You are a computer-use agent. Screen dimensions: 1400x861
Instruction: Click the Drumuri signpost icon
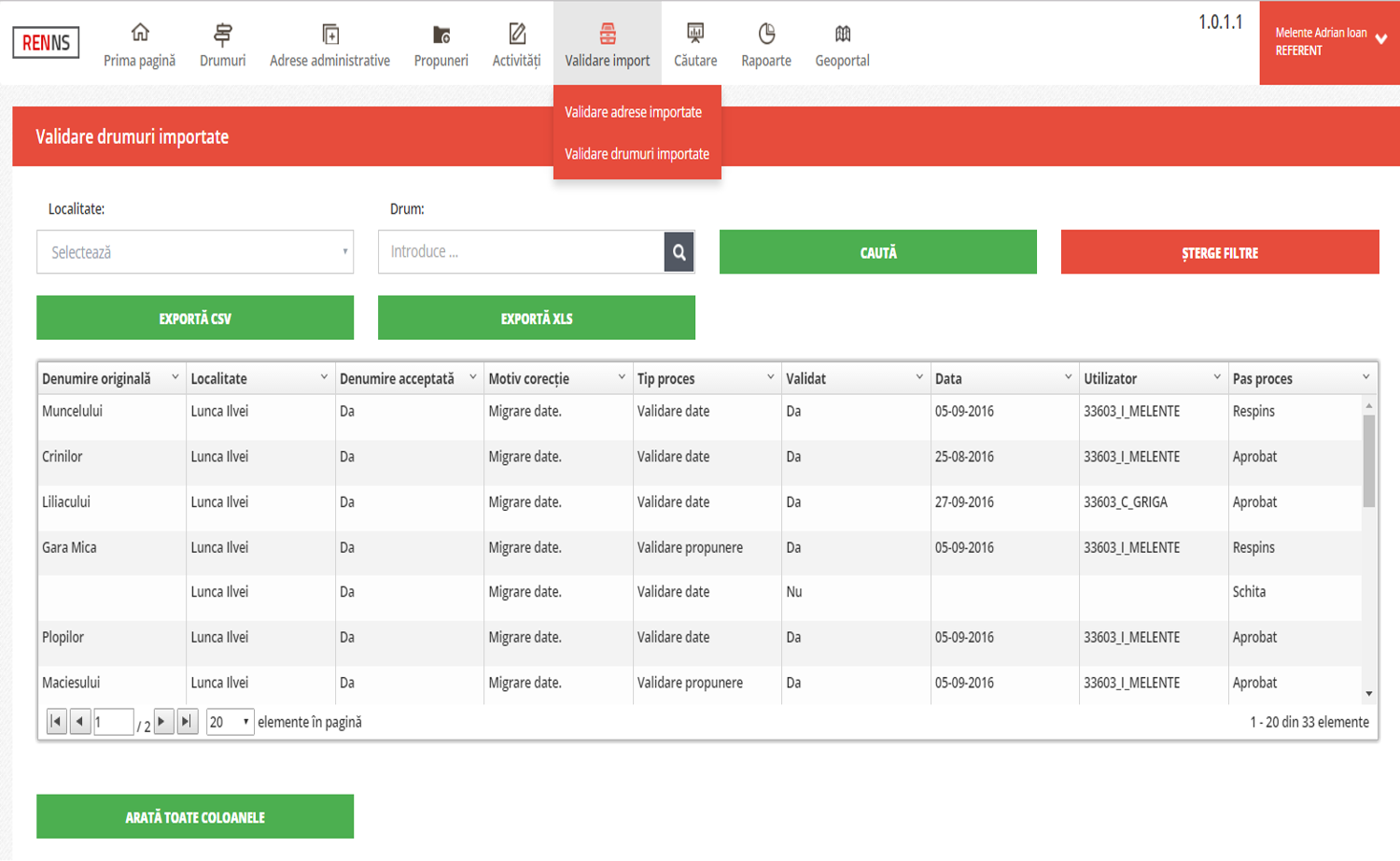(222, 35)
